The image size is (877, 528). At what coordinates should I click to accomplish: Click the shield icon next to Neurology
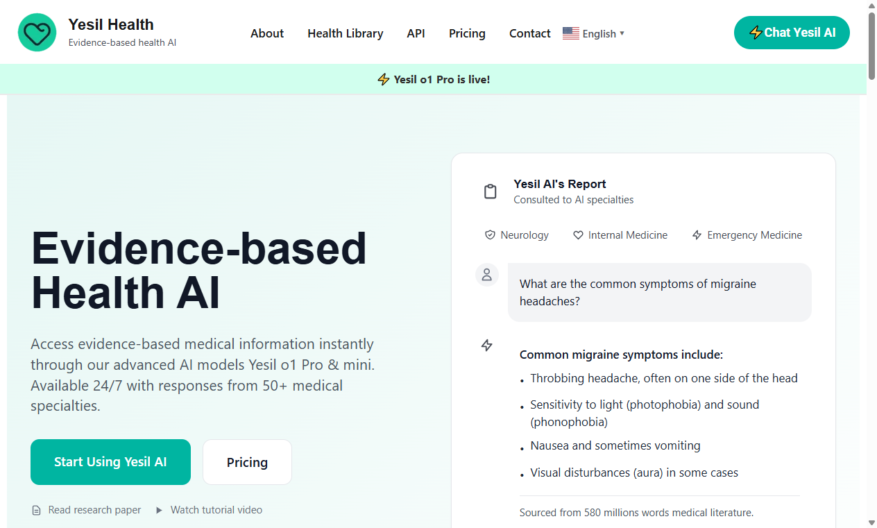coord(490,235)
